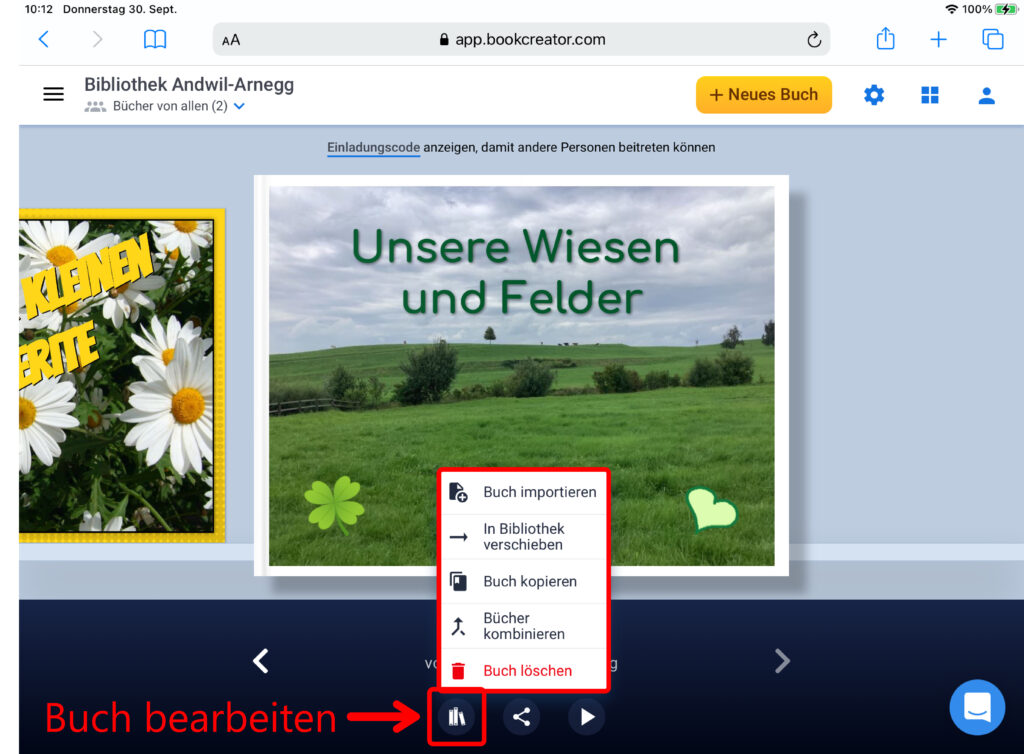Open the 'Einladungscode' link
The height and width of the screenshot is (754, 1024).
coord(373,147)
